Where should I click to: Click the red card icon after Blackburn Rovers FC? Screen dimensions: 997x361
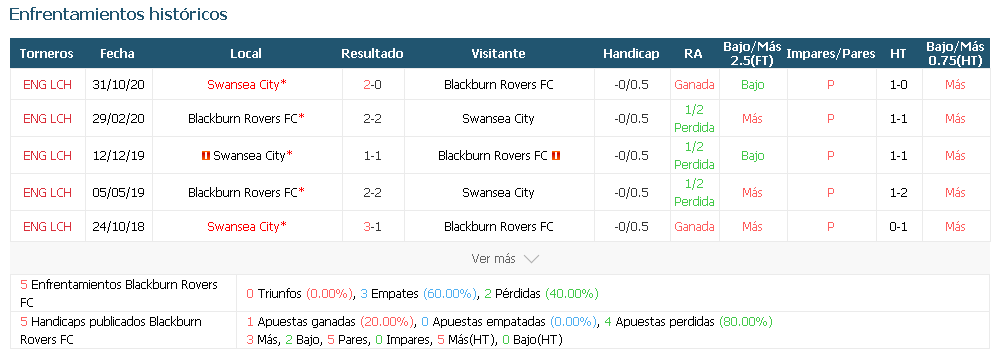click(x=556, y=155)
